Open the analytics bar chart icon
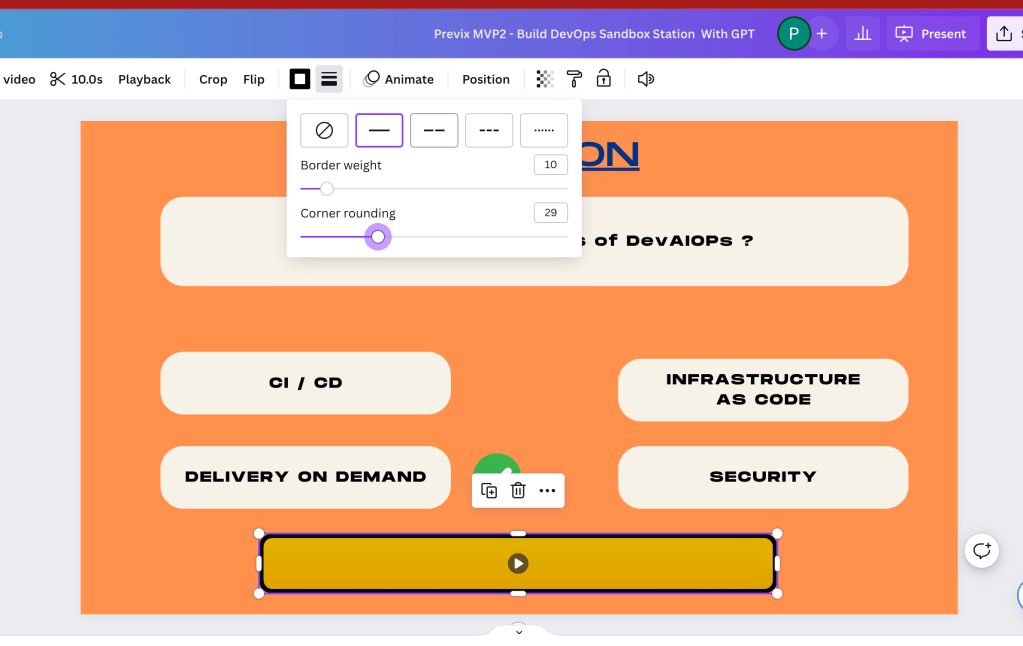 pyautogui.click(x=863, y=33)
